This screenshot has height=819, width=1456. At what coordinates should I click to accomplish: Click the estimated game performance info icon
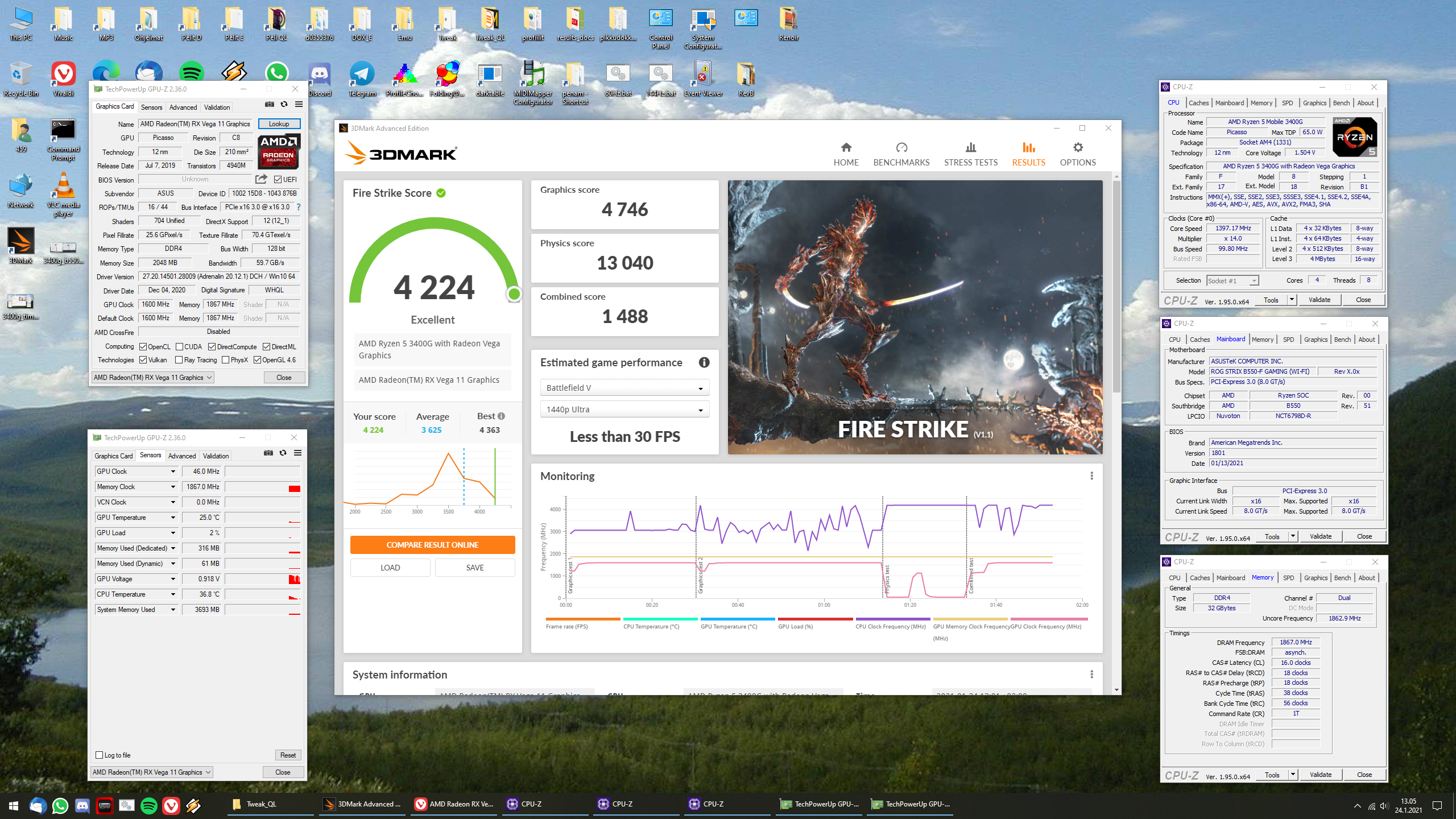[x=704, y=362]
